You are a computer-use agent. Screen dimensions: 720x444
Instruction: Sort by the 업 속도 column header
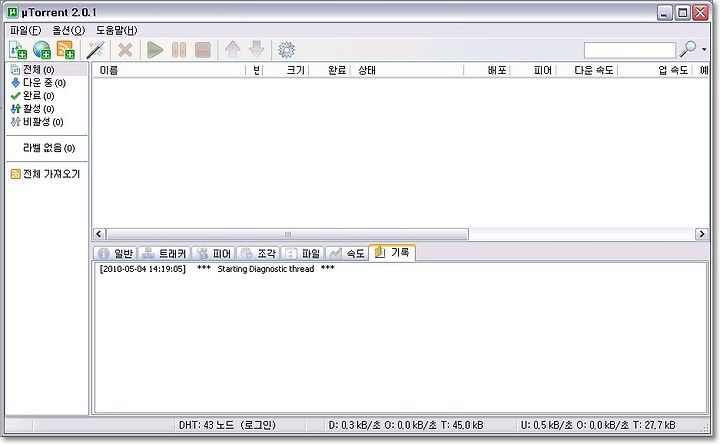coord(655,70)
